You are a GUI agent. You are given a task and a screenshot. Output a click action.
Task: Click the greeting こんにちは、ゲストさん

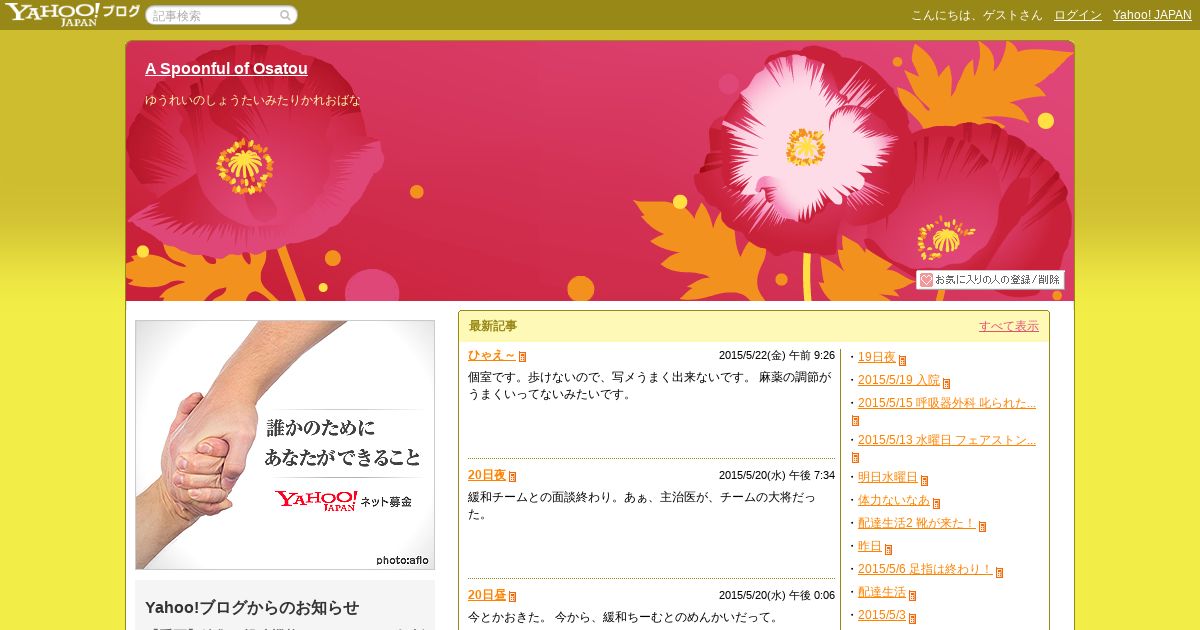(x=976, y=15)
